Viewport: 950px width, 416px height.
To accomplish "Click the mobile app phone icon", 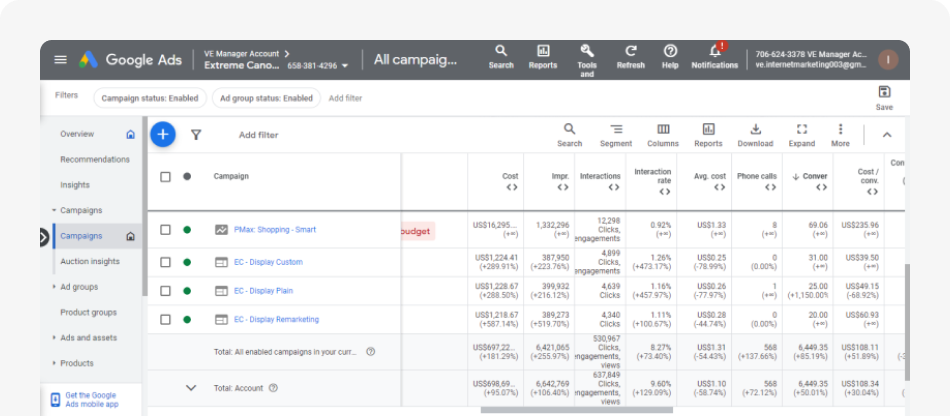I will point(55,400).
